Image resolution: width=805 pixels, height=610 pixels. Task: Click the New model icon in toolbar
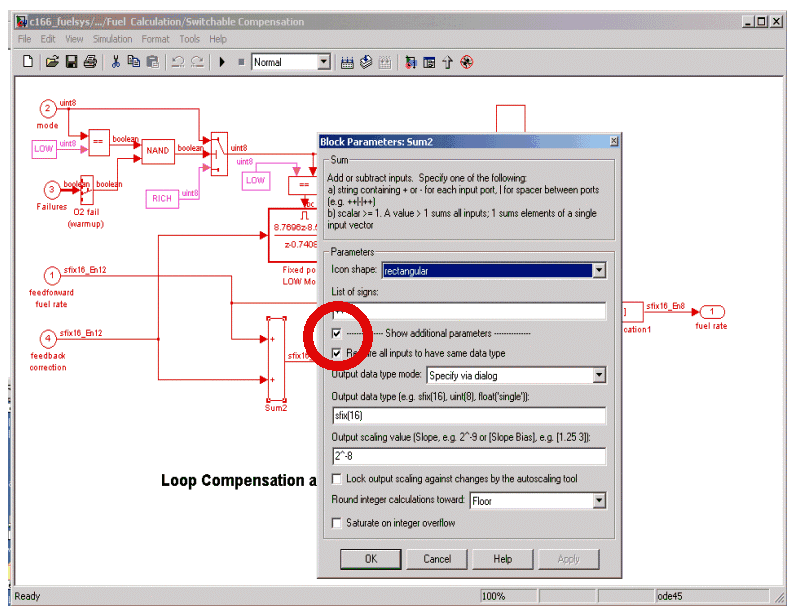pos(28,62)
